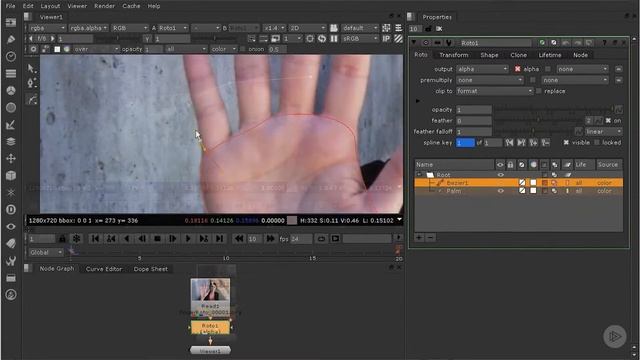Open the rgba.alpha channel dropdown

(x=88, y=28)
